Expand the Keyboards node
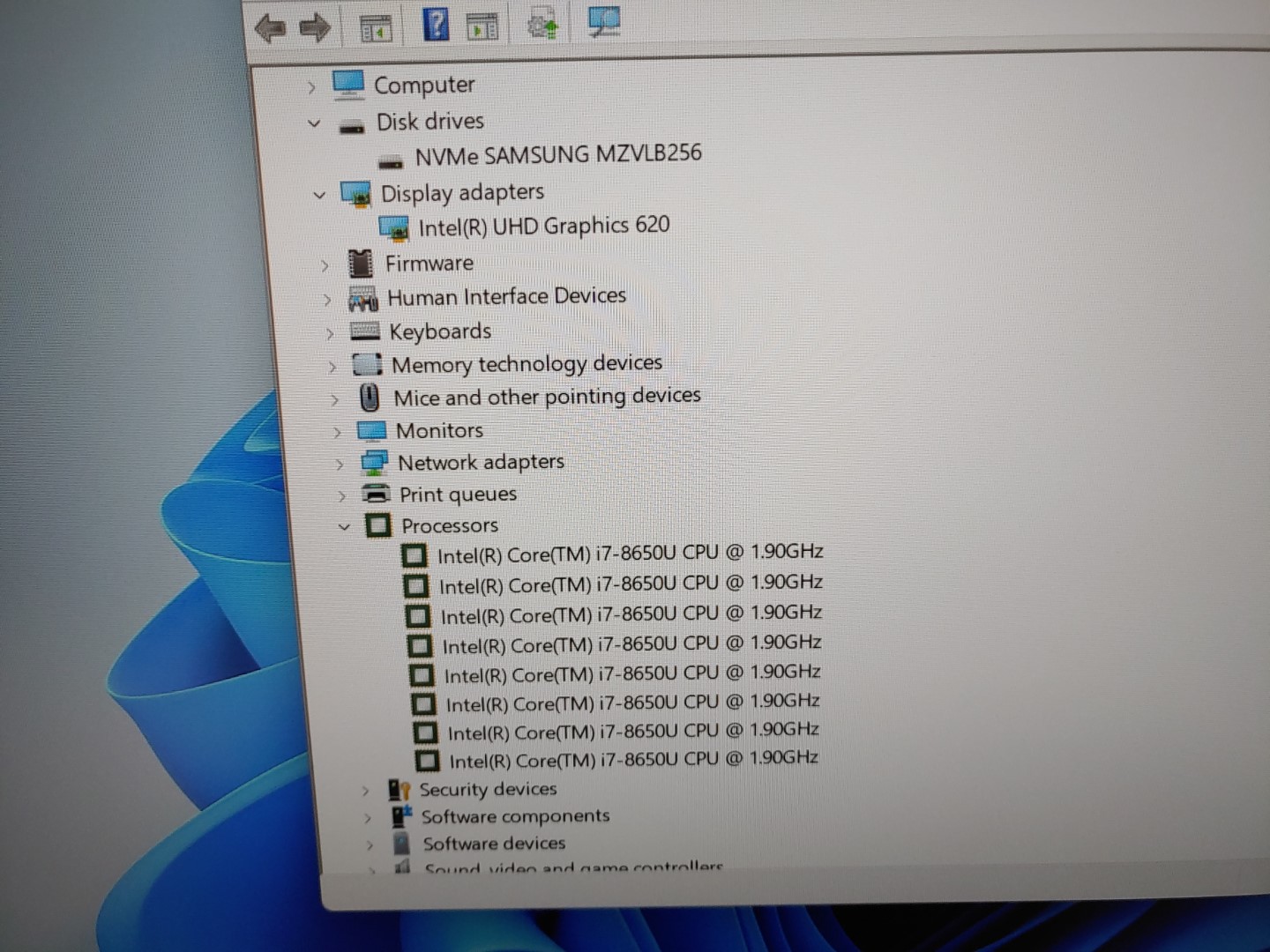Viewport: 1270px width, 952px height. click(x=330, y=334)
